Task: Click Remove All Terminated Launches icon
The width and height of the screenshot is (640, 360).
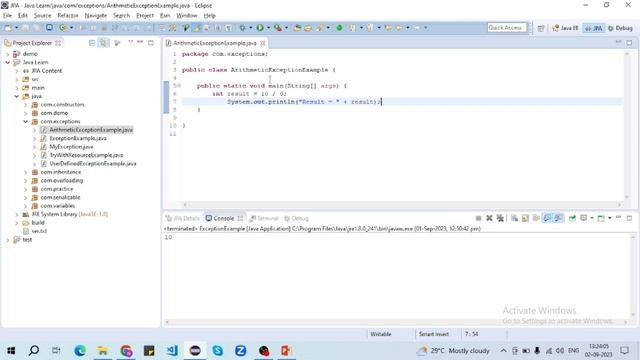Action: click(500, 218)
